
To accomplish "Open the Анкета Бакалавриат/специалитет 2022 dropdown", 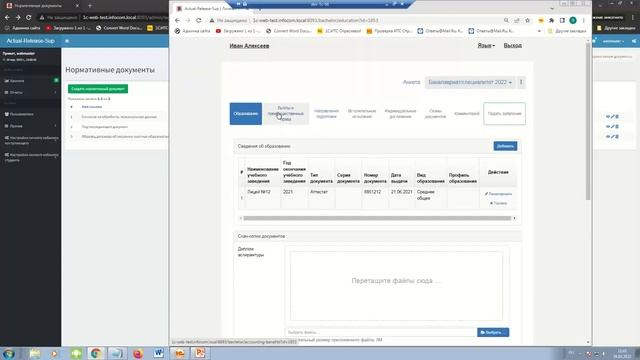I will pyautogui.click(x=469, y=82).
